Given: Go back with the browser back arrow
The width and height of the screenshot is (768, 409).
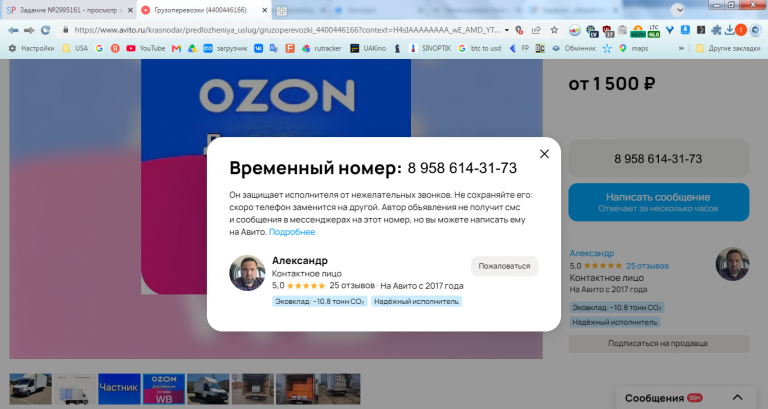Looking at the screenshot, I should coord(13,30).
